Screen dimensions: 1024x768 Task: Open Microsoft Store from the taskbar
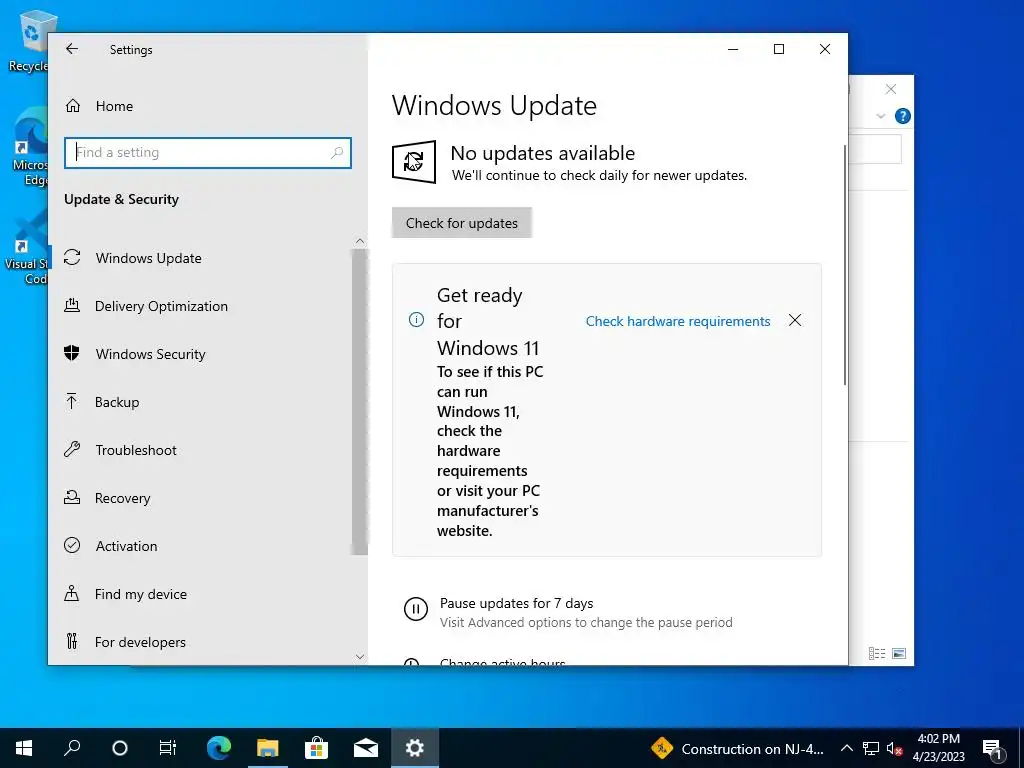point(316,748)
